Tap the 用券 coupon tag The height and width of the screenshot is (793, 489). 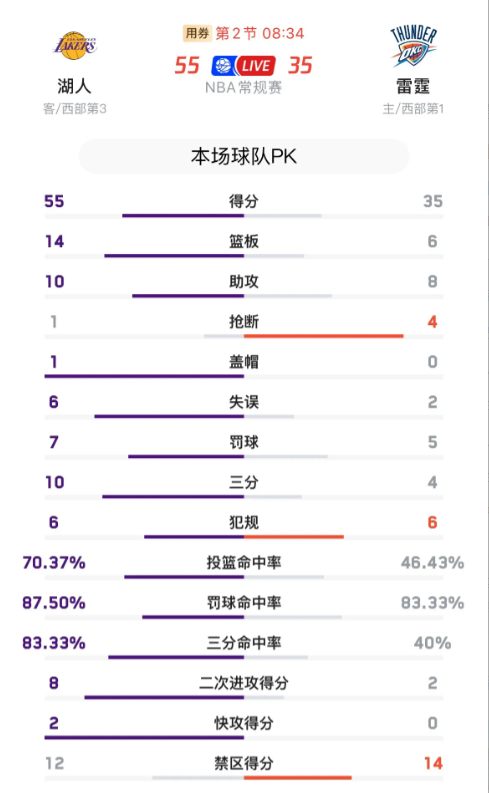click(197, 33)
